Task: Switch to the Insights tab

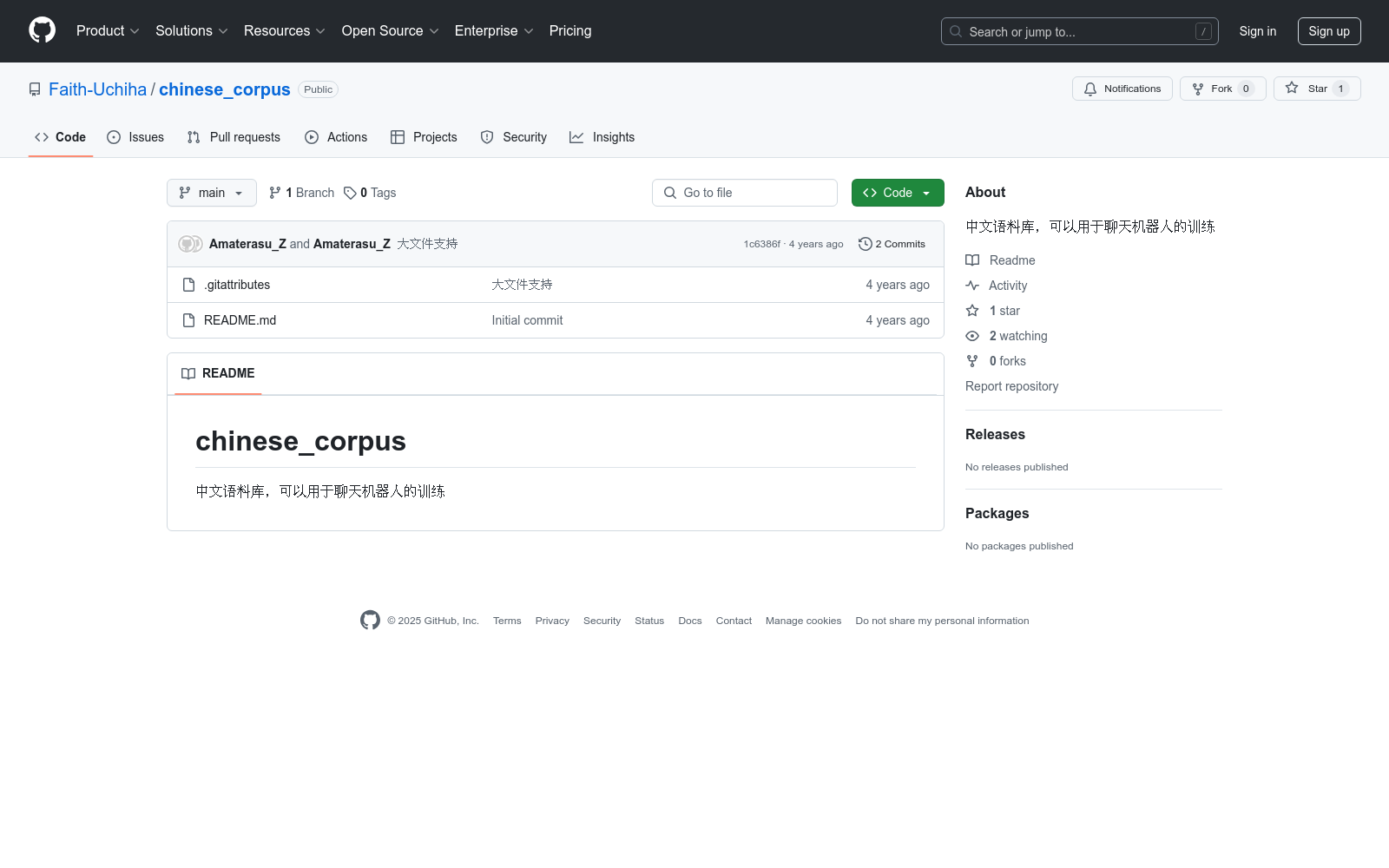Action: (x=602, y=137)
